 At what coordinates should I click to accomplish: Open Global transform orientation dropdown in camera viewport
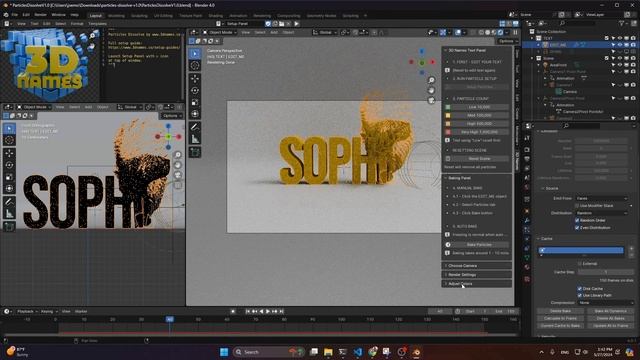[x=325, y=32]
